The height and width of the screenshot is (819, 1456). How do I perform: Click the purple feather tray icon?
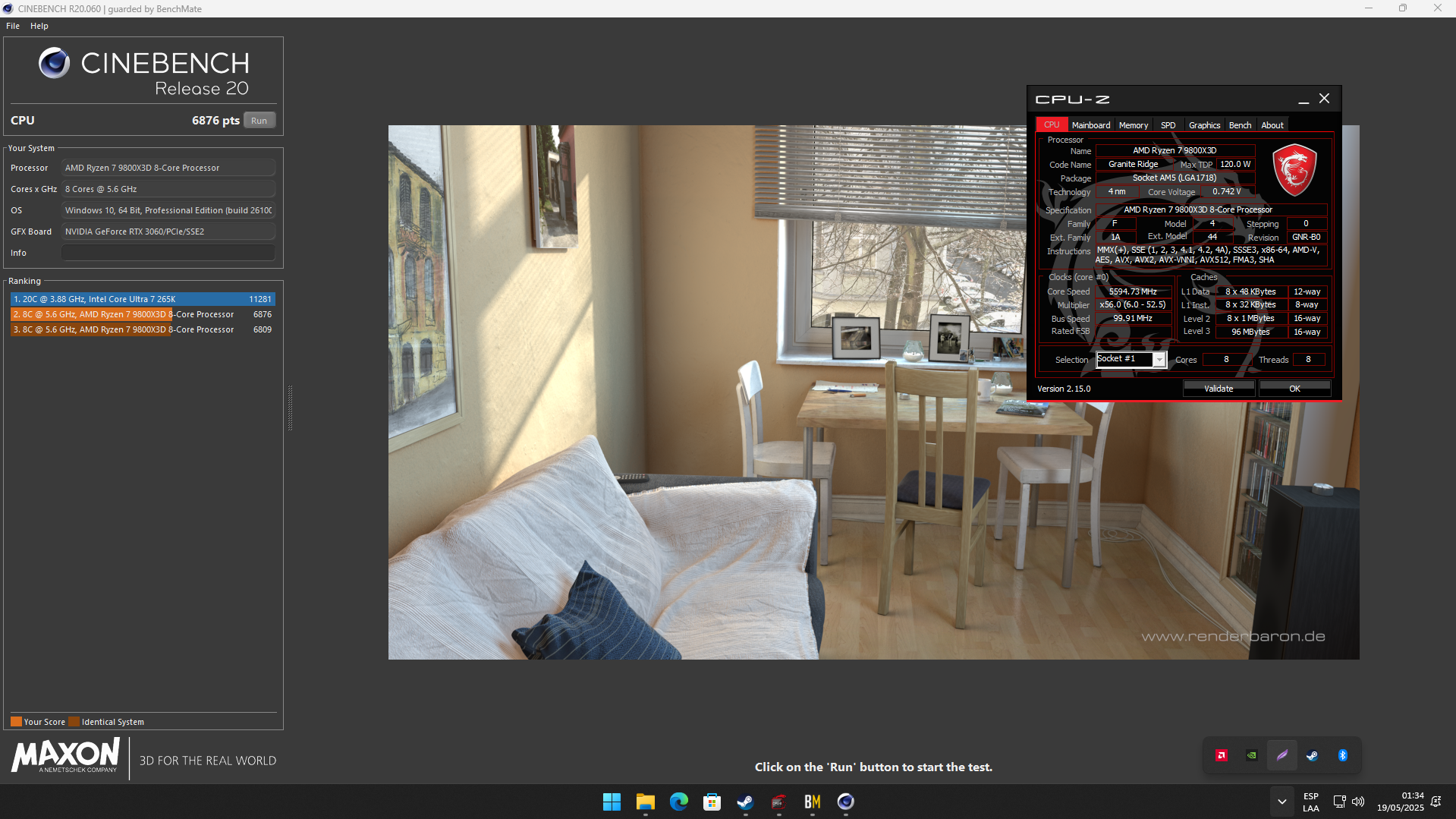click(1282, 755)
